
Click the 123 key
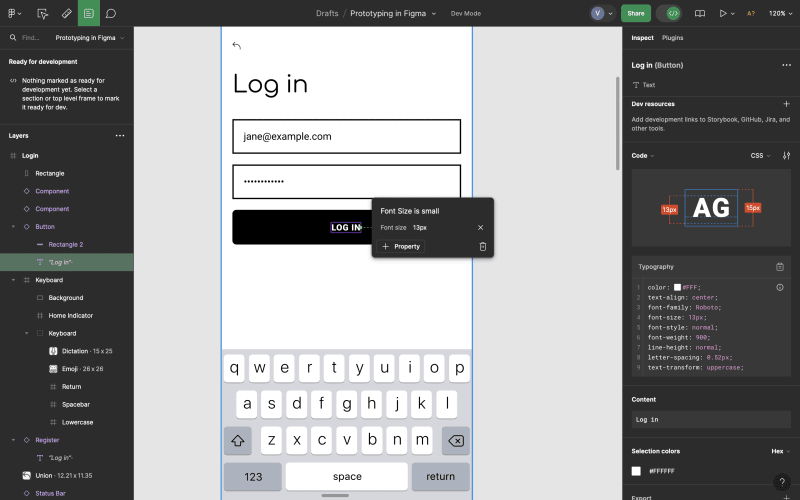coord(253,477)
